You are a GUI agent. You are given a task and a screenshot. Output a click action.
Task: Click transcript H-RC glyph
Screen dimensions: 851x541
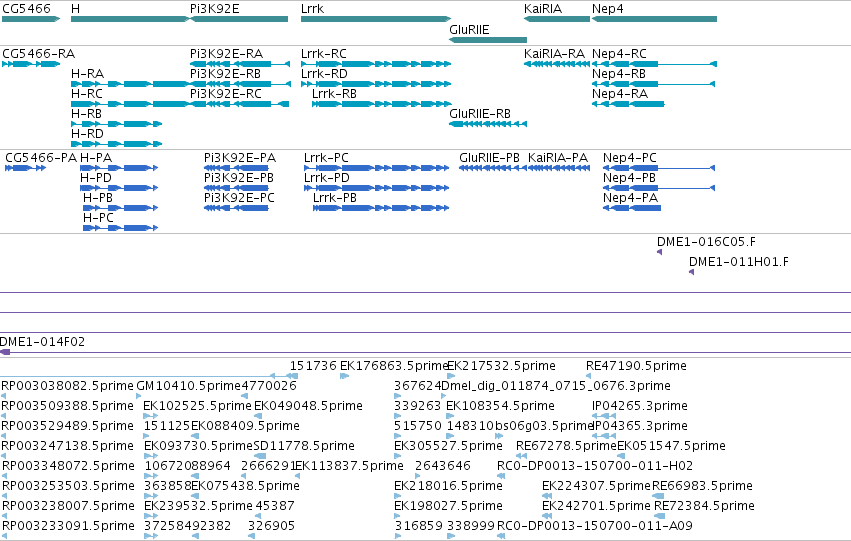(130, 104)
